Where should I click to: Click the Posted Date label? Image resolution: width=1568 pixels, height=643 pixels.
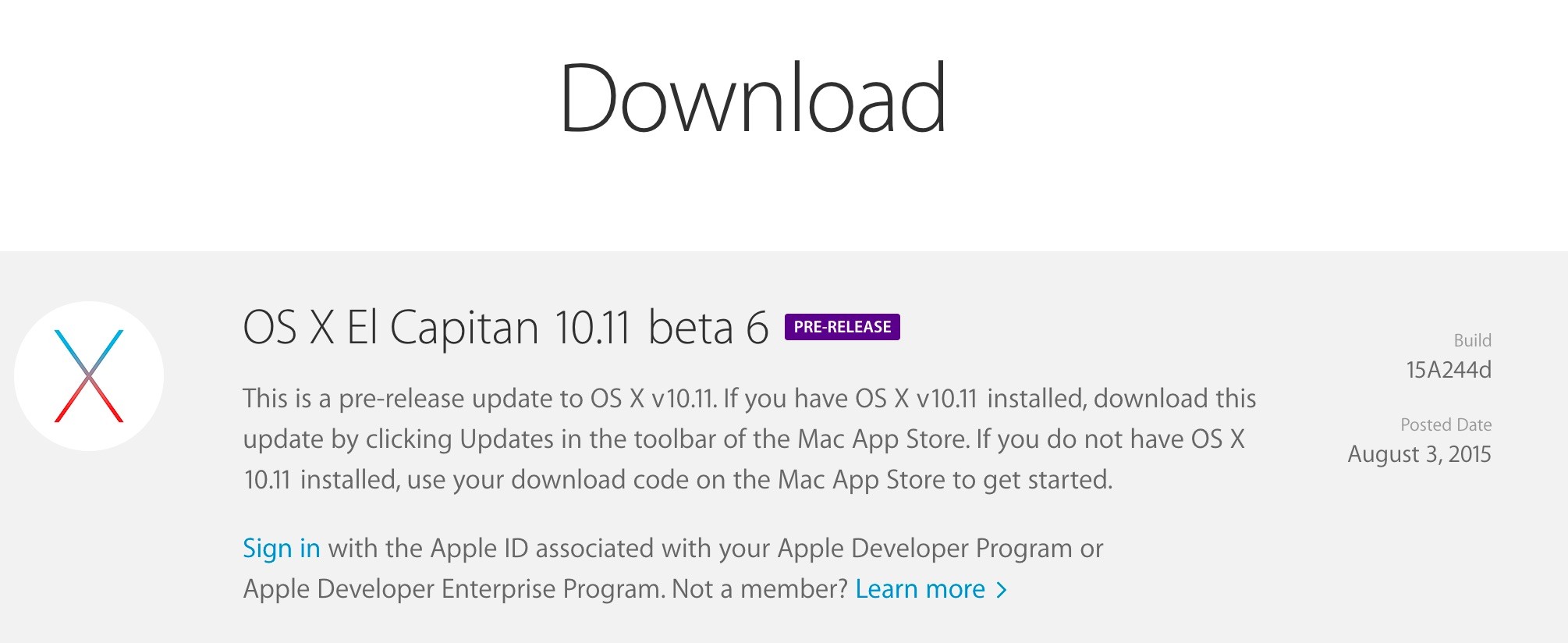pos(1446,425)
